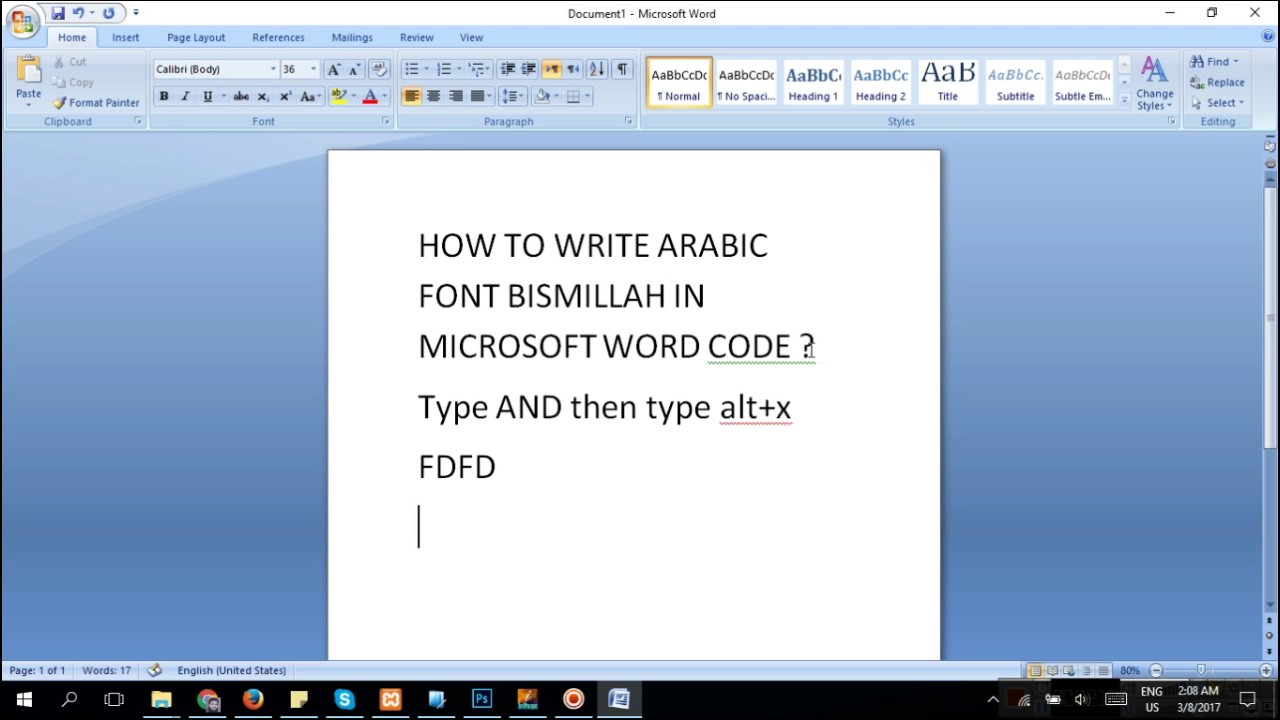Switch to Mailings tab
The width and height of the screenshot is (1280, 720).
352,37
